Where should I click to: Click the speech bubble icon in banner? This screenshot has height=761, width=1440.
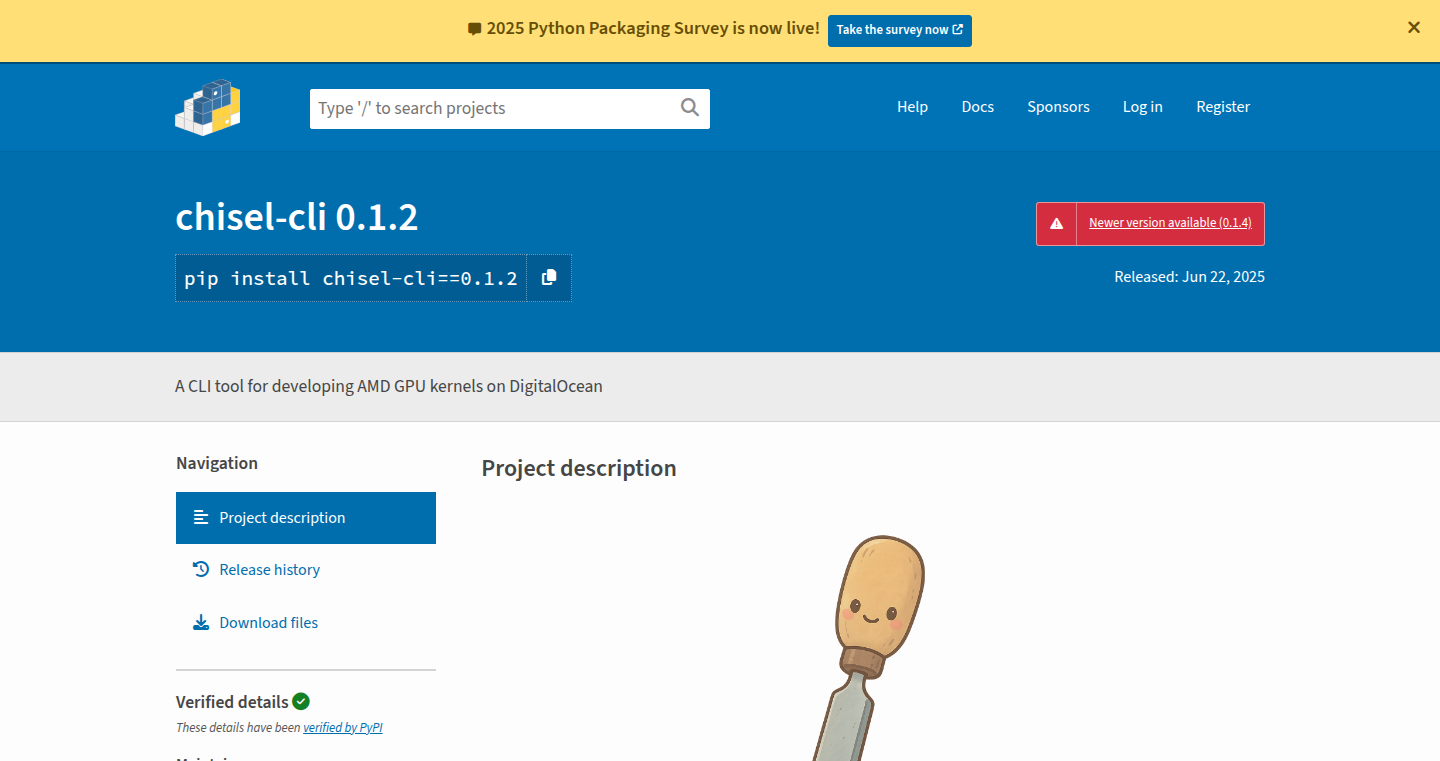tap(475, 29)
